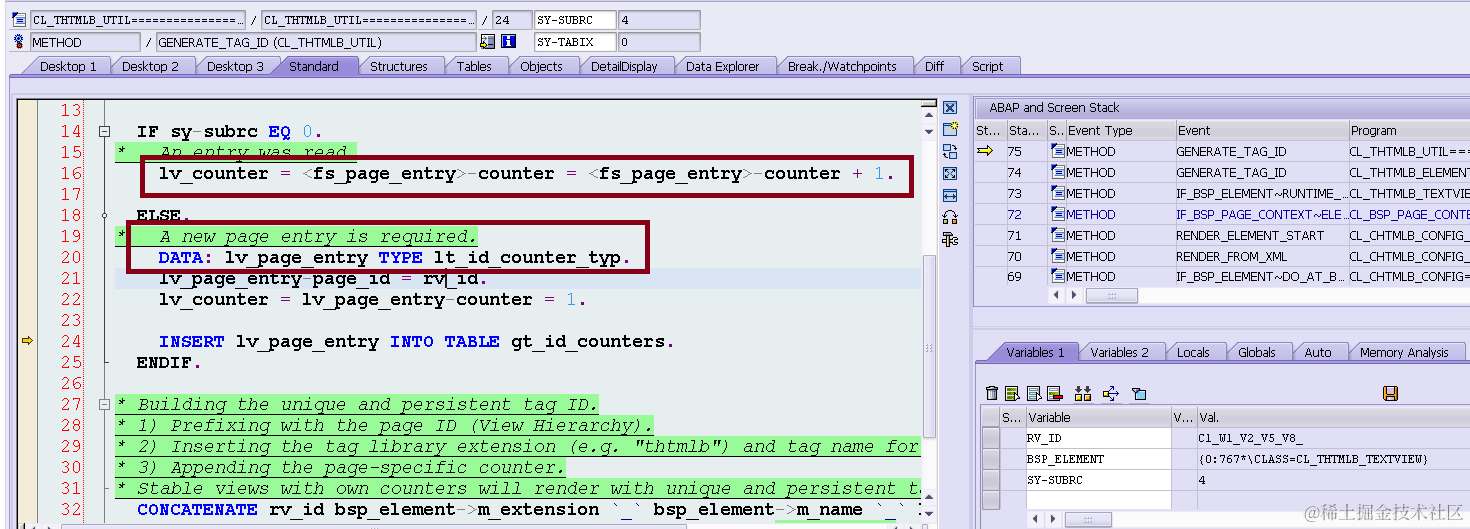
Task: Click the first green list icon in variables toolbar
Action: click(x=1012, y=393)
